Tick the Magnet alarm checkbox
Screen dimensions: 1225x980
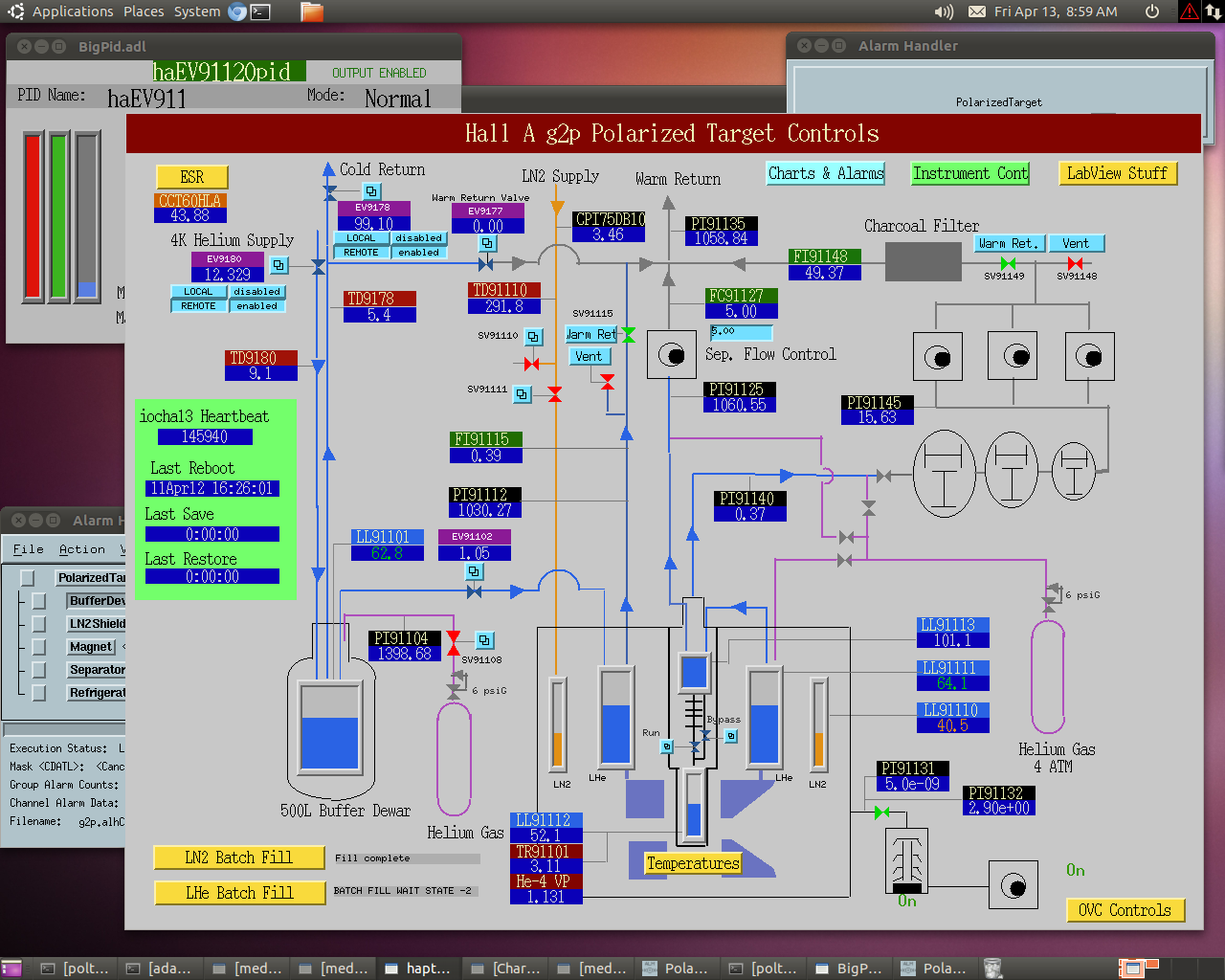tap(38, 647)
